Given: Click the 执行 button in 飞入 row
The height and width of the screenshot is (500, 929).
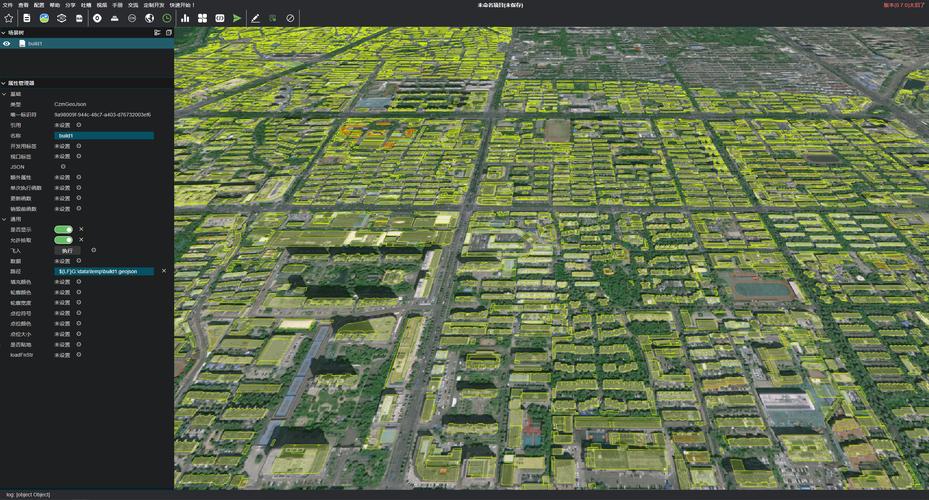Looking at the screenshot, I should pyautogui.click(x=67, y=251).
